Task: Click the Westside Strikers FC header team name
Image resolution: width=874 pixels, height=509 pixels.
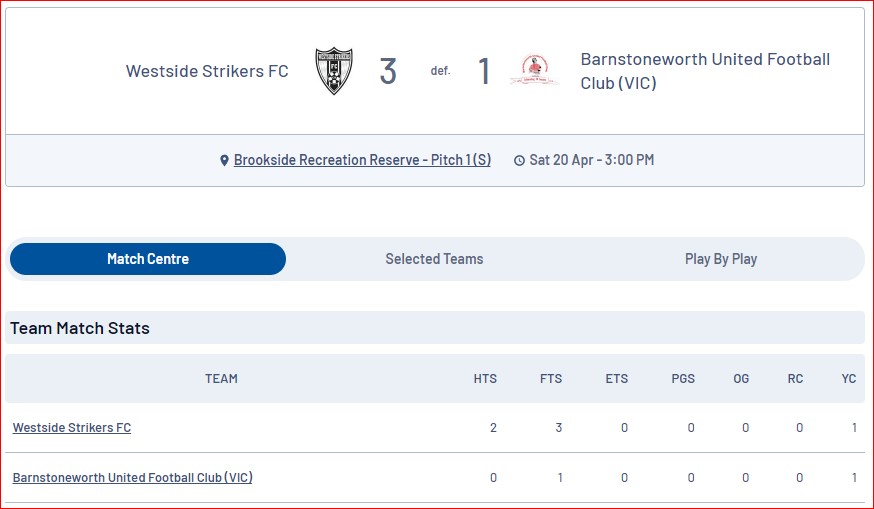Action: point(207,71)
